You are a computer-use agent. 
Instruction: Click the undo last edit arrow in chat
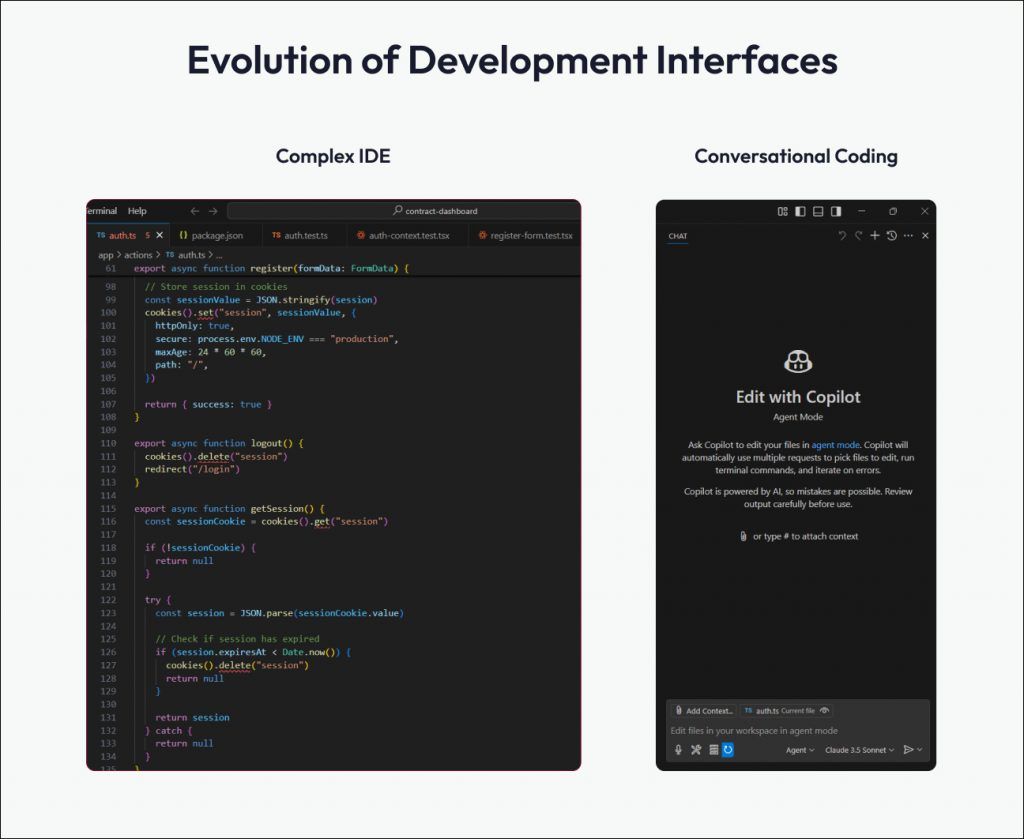(842, 236)
